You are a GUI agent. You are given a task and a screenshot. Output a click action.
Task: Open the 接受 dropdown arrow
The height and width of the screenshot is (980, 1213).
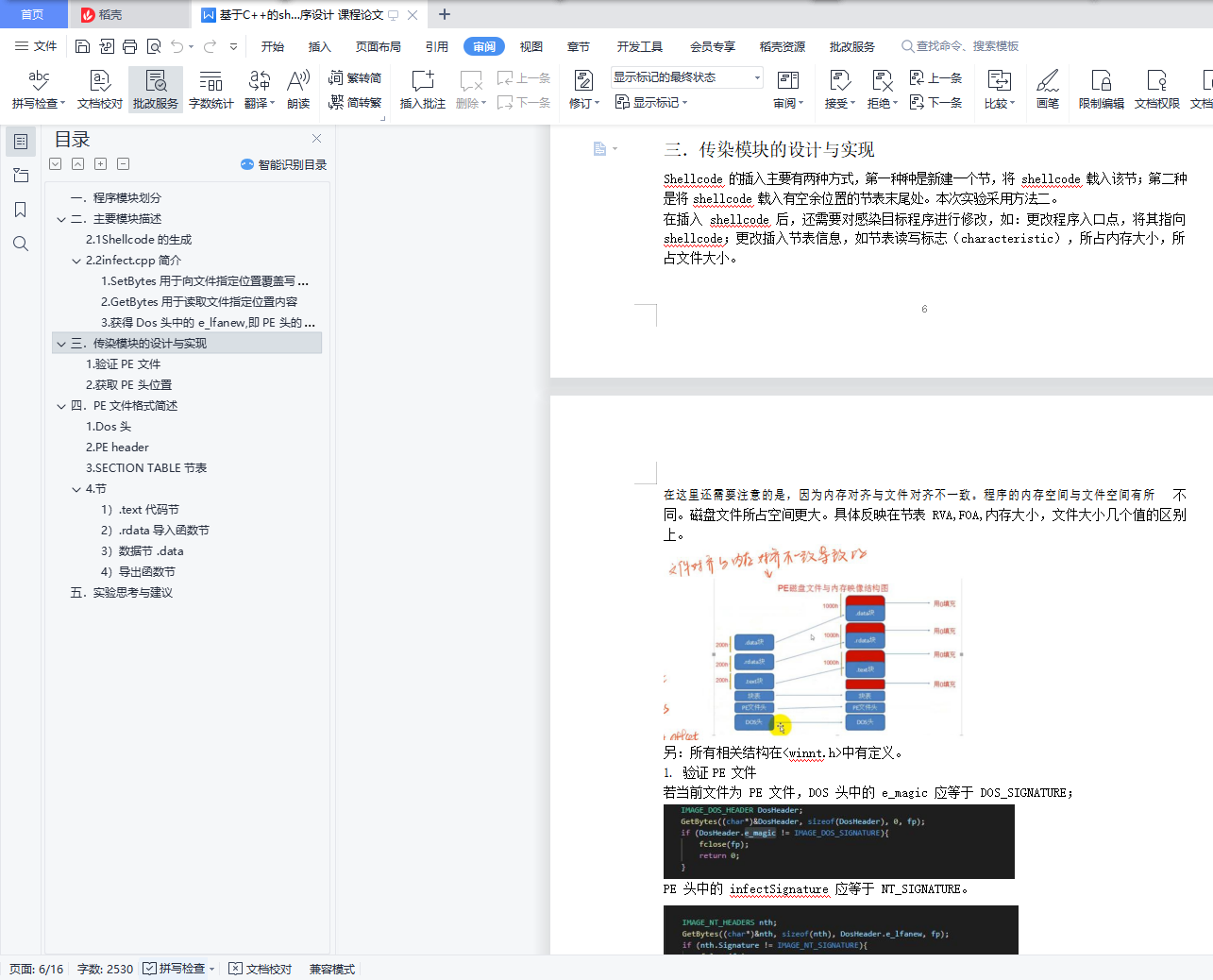(x=852, y=104)
